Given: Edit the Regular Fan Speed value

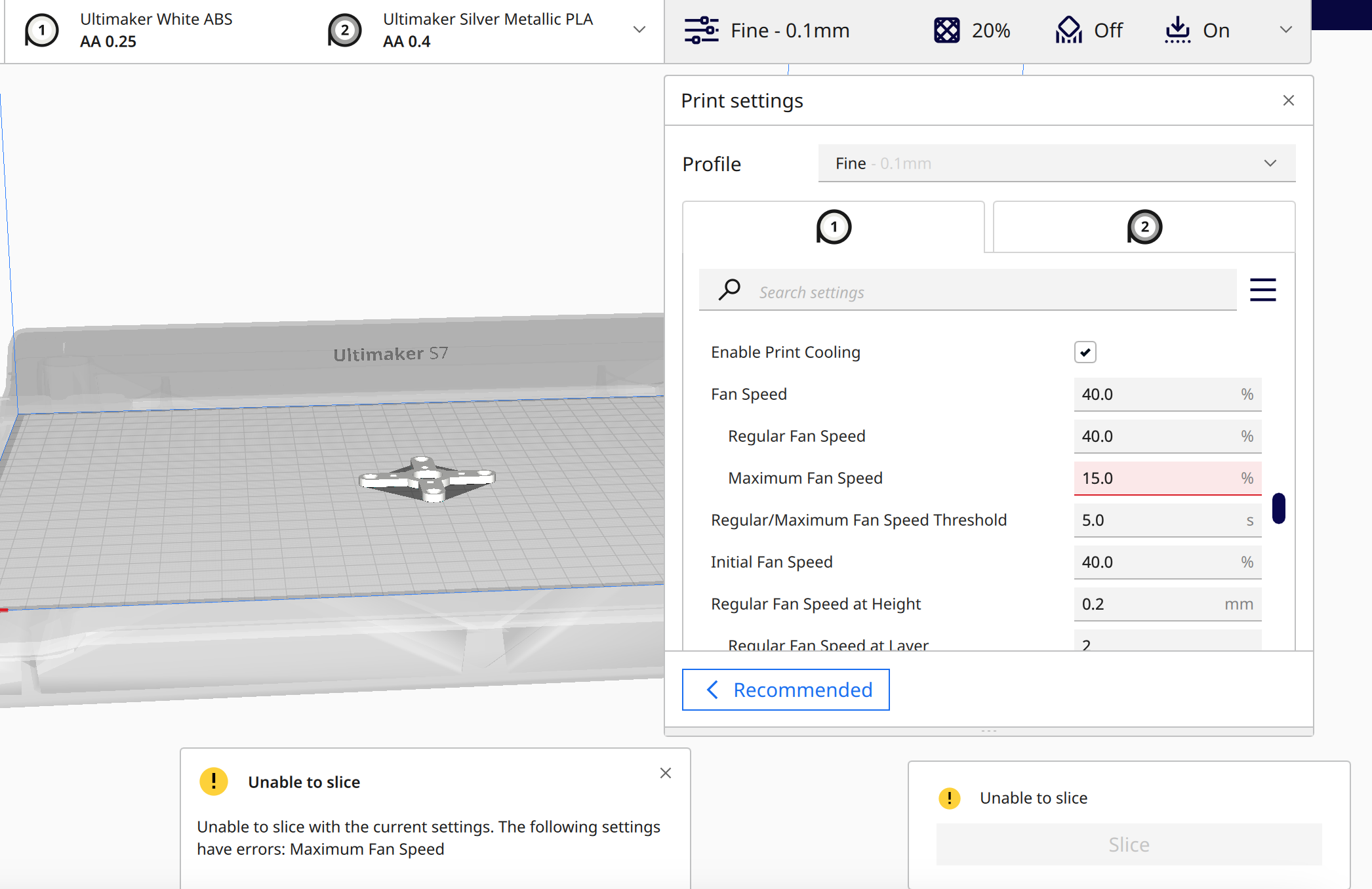Looking at the screenshot, I should point(1167,437).
